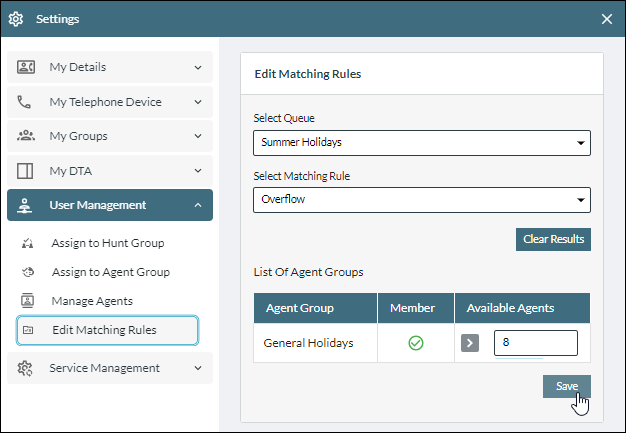Click the My Telephone Device phone icon
Viewport: 626px width, 433px height.
coord(24,102)
